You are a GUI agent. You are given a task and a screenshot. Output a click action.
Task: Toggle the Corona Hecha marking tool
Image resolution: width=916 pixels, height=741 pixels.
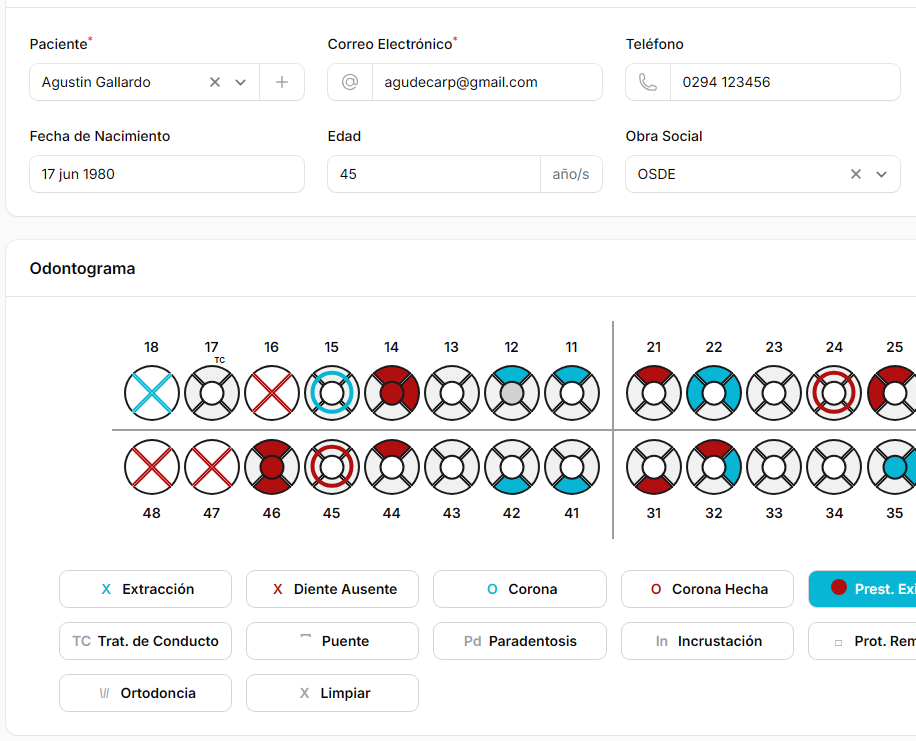point(707,589)
